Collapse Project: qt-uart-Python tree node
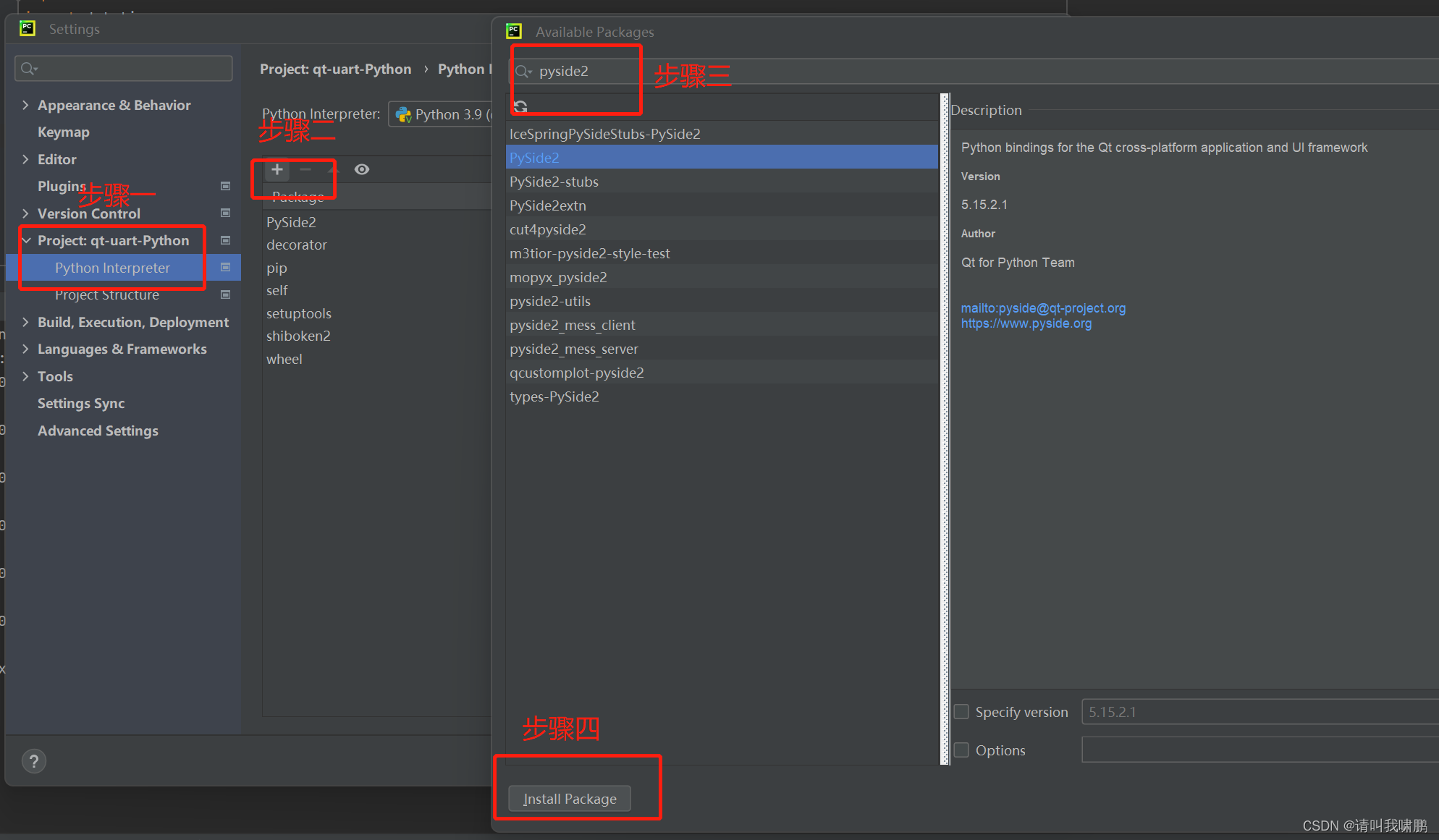The width and height of the screenshot is (1439, 840). tap(26, 240)
